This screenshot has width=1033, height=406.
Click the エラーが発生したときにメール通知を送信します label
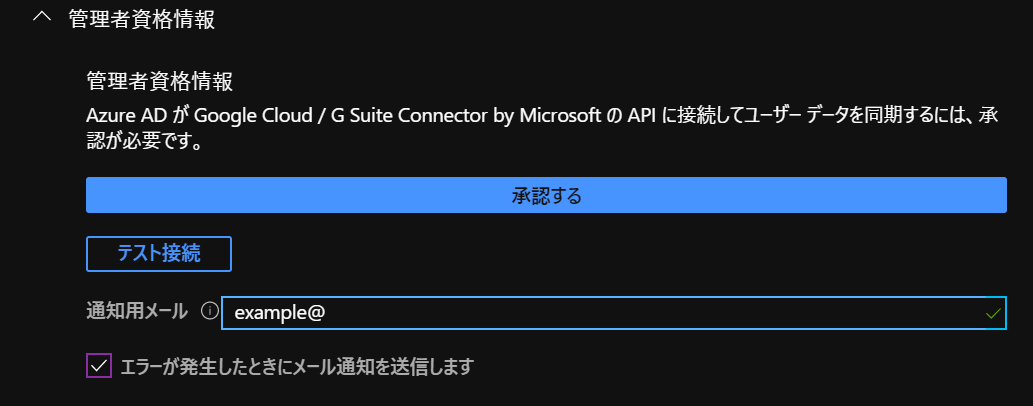coord(295,366)
